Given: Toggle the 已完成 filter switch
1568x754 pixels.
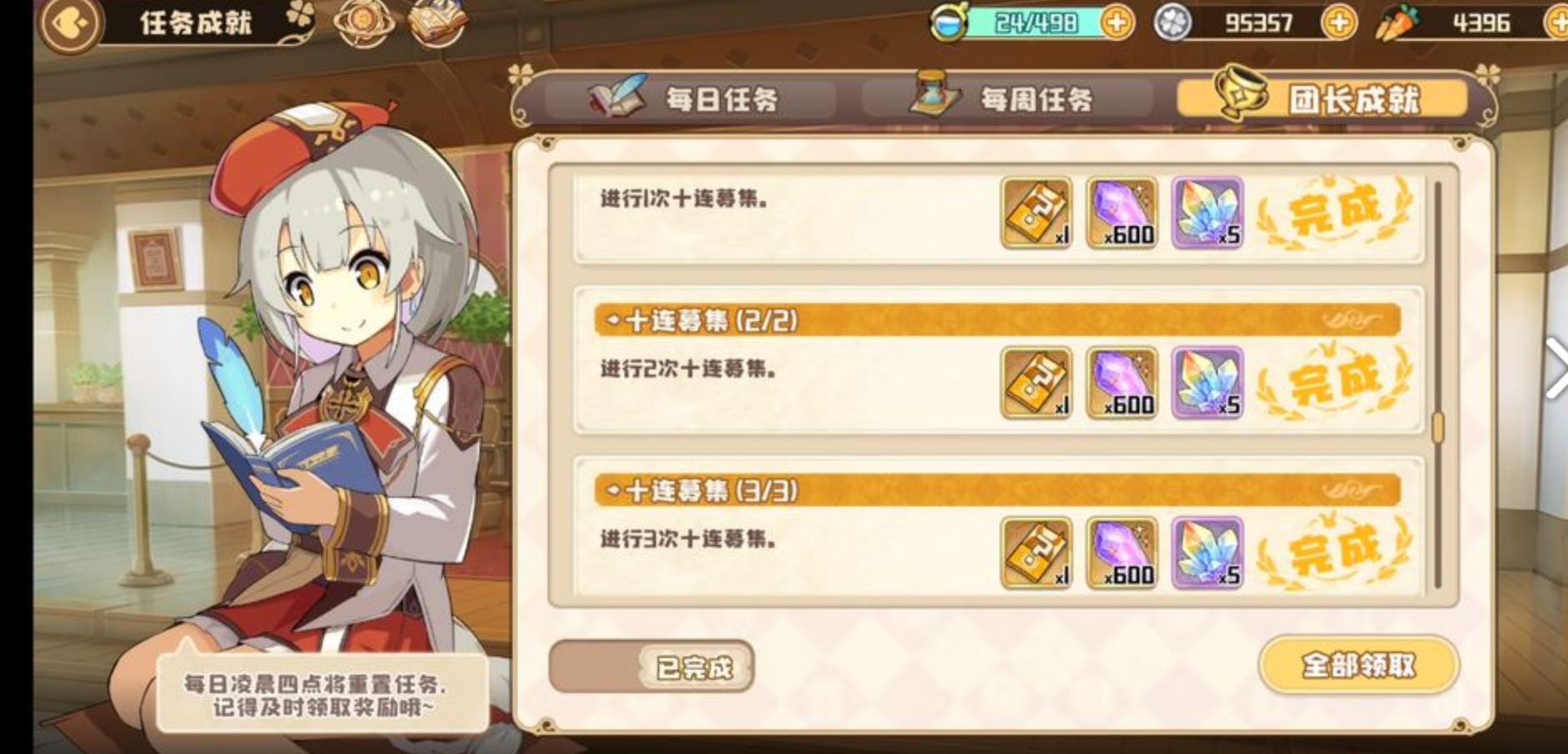Looking at the screenshot, I should (x=652, y=666).
